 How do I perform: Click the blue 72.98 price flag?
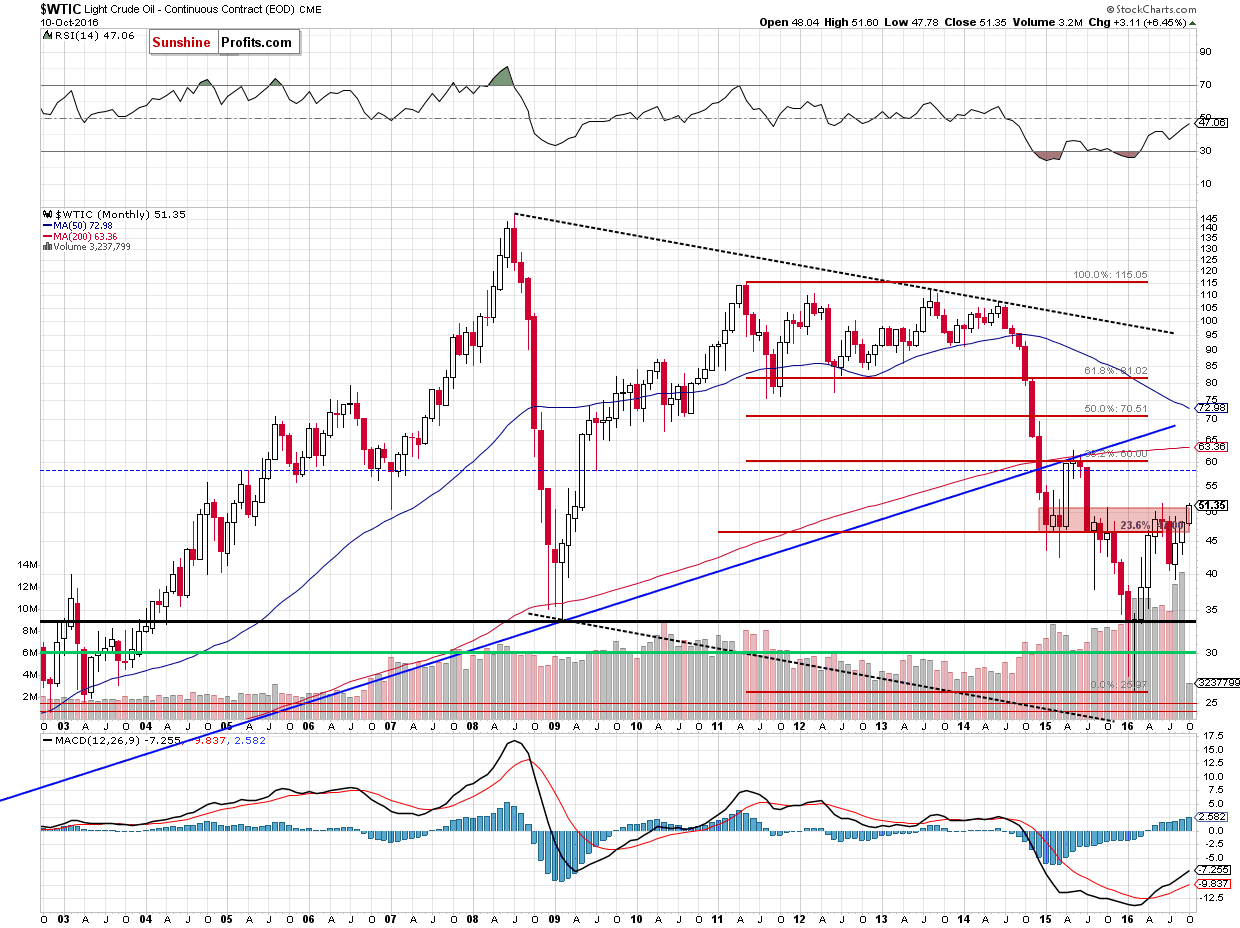coord(1211,409)
